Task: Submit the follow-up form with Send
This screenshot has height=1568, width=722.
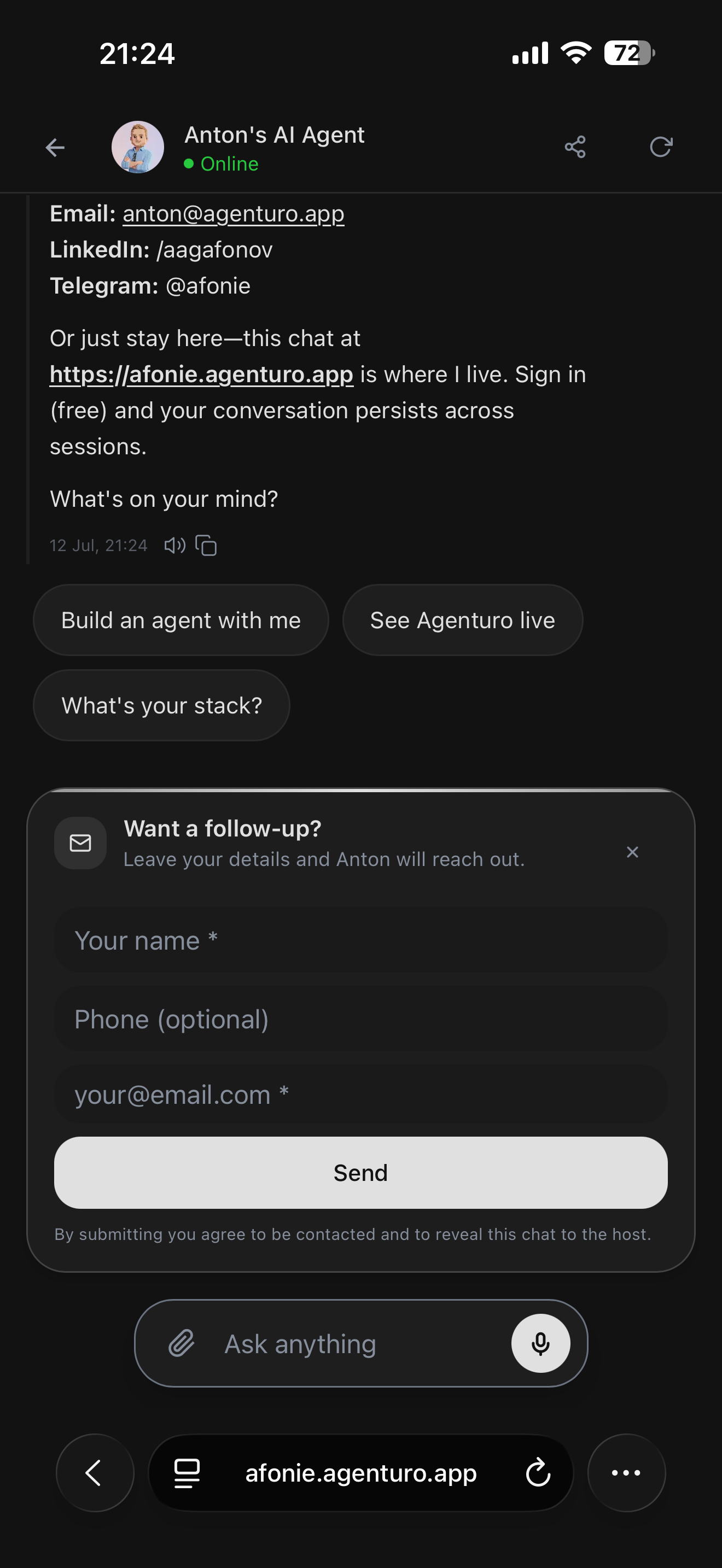Action: click(361, 1173)
